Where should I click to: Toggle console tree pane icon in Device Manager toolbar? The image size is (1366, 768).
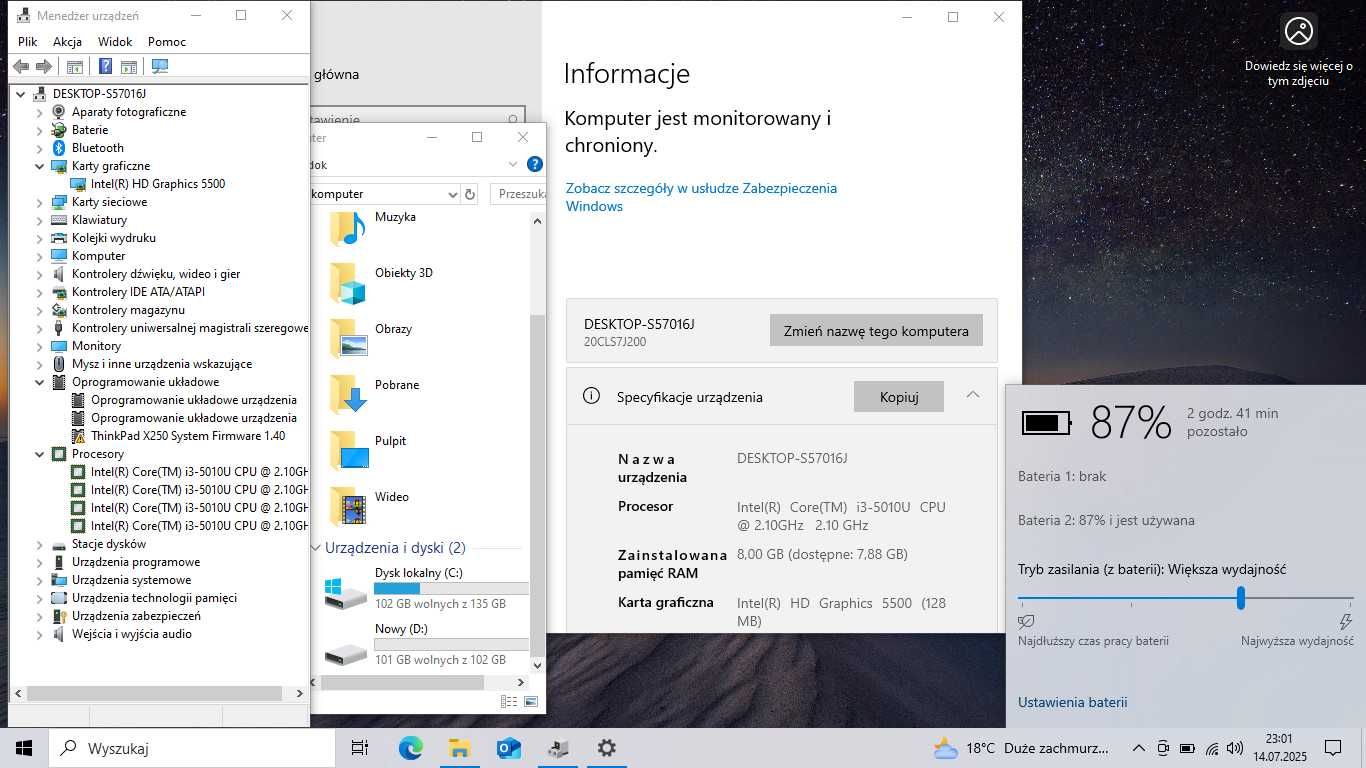click(74, 66)
